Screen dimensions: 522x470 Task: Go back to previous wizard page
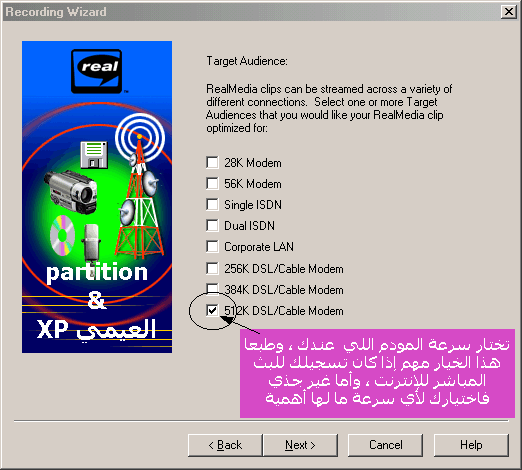(225, 445)
